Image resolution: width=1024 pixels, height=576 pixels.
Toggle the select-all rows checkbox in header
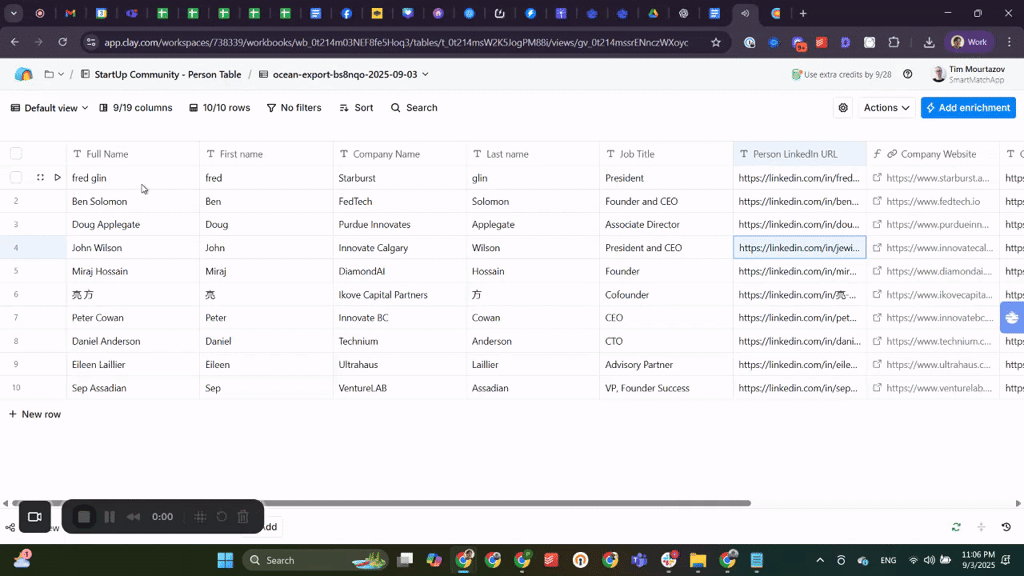pos(16,154)
